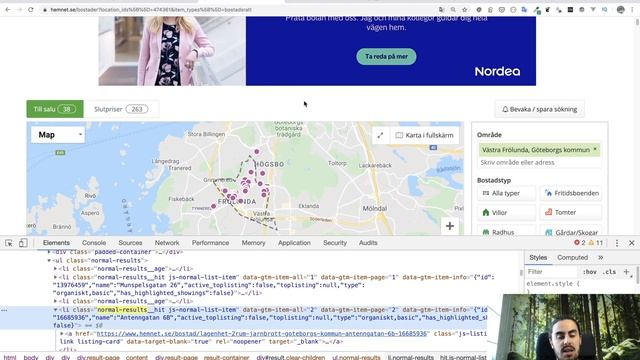Screen dimensions: 640x360
Task: Open the Elements tab in DevTools
Action: point(56,243)
